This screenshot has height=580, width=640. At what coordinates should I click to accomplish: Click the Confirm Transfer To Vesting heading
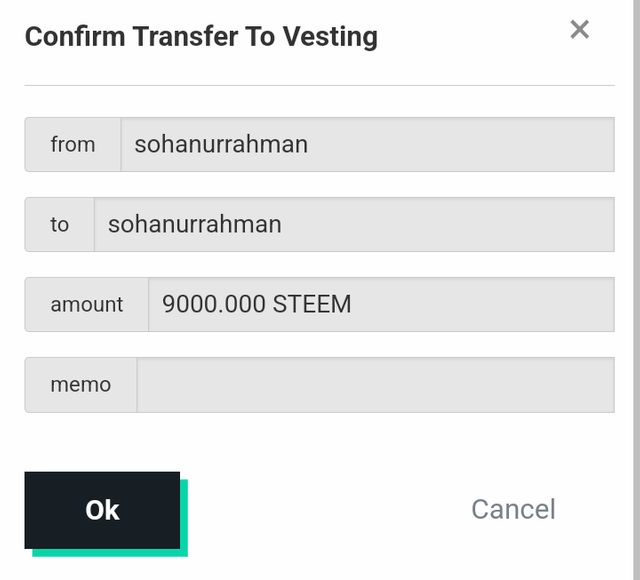coord(201,37)
